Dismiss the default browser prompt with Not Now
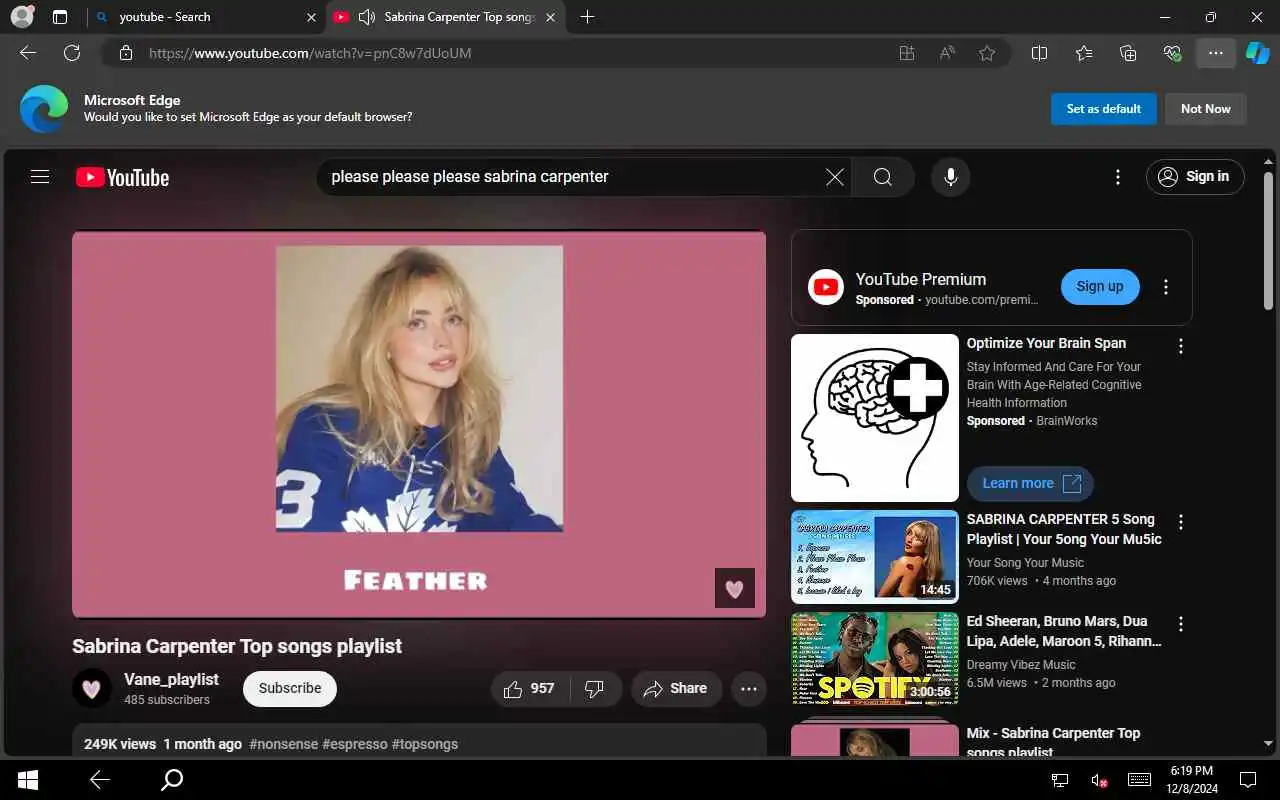This screenshot has height=800, width=1280. [x=1206, y=109]
